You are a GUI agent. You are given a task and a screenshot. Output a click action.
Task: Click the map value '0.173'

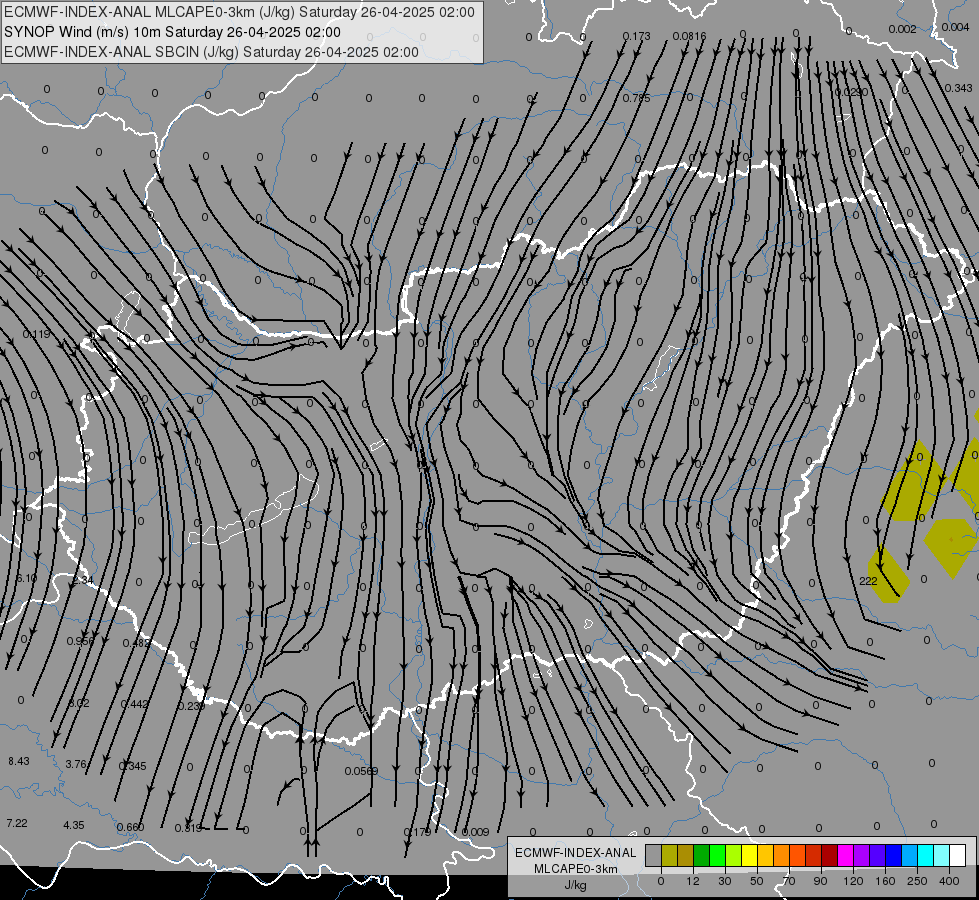[636, 37]
